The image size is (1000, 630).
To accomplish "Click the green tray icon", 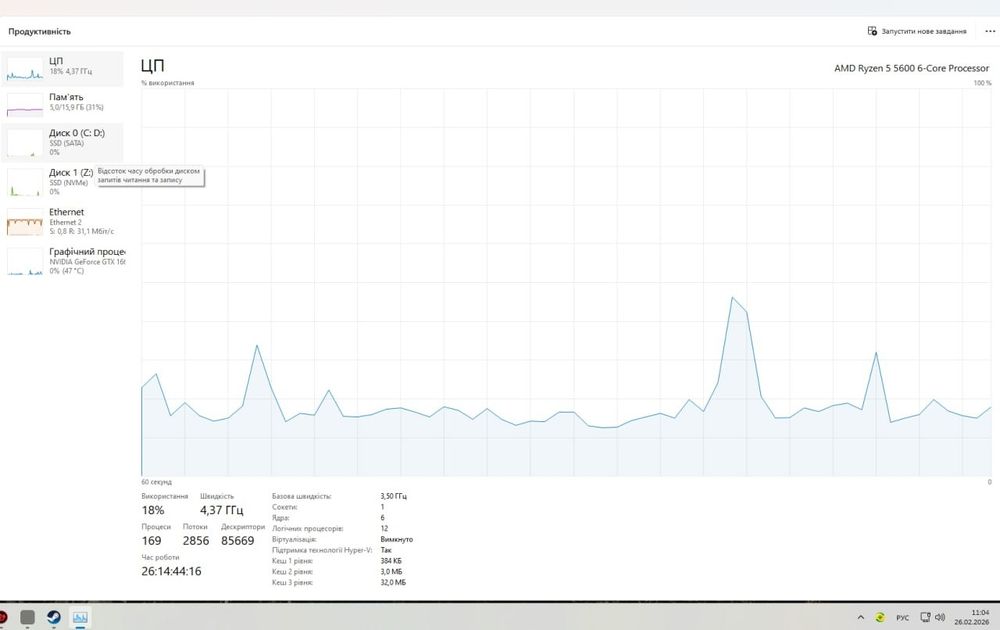I will pyautogui.click(x=880, y=617).
